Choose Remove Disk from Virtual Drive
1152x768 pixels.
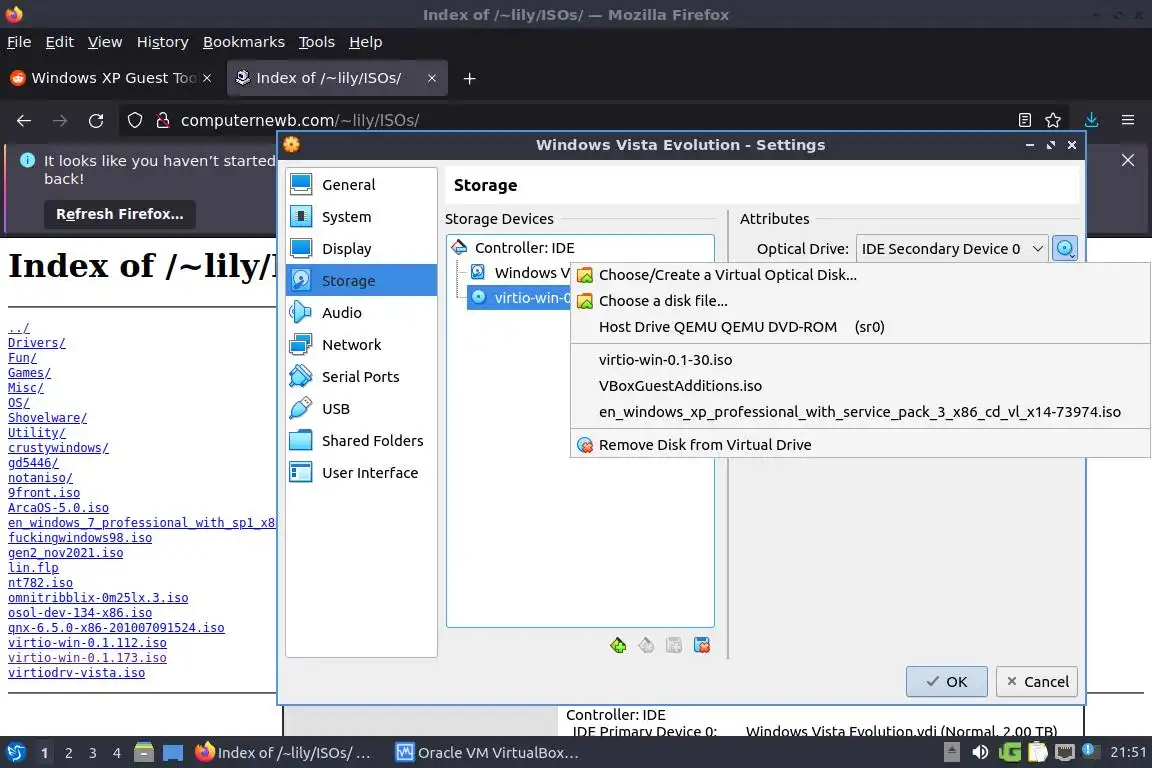coord(860,445)
